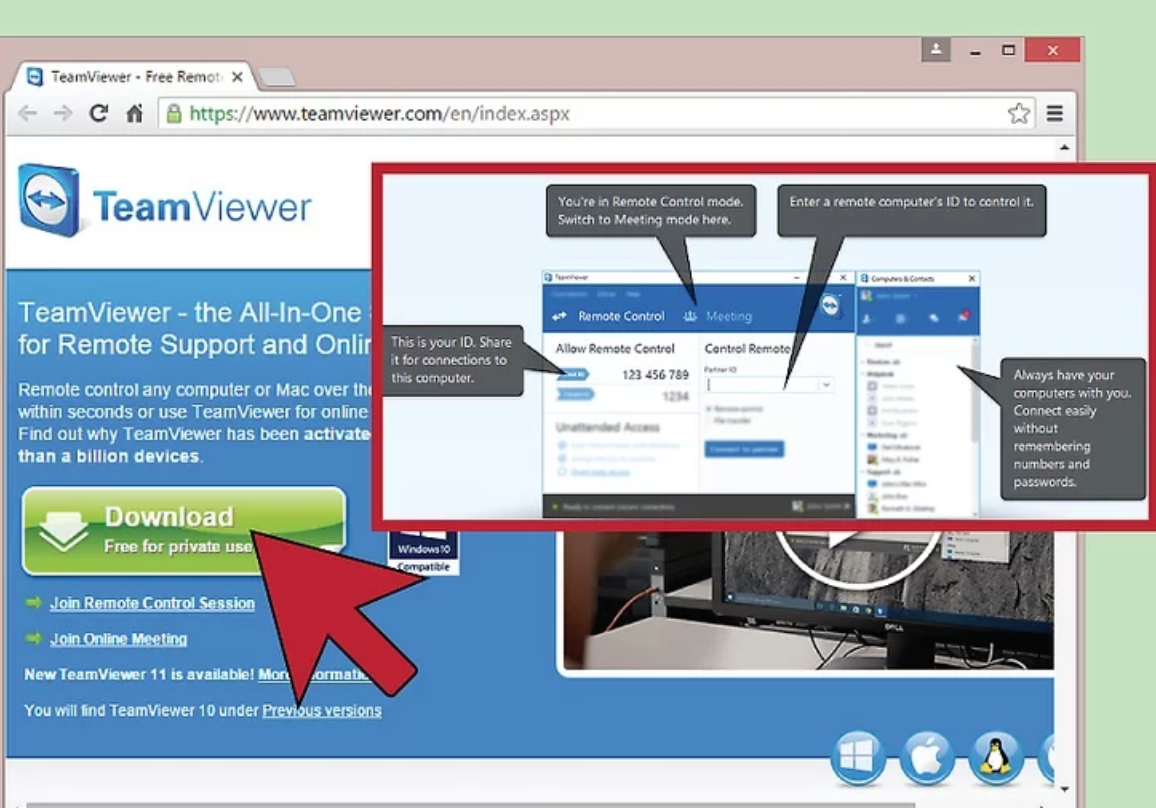Reload the TeamViewer page
Viewport: 1156px width, 808px height.
tap(99, 114)
